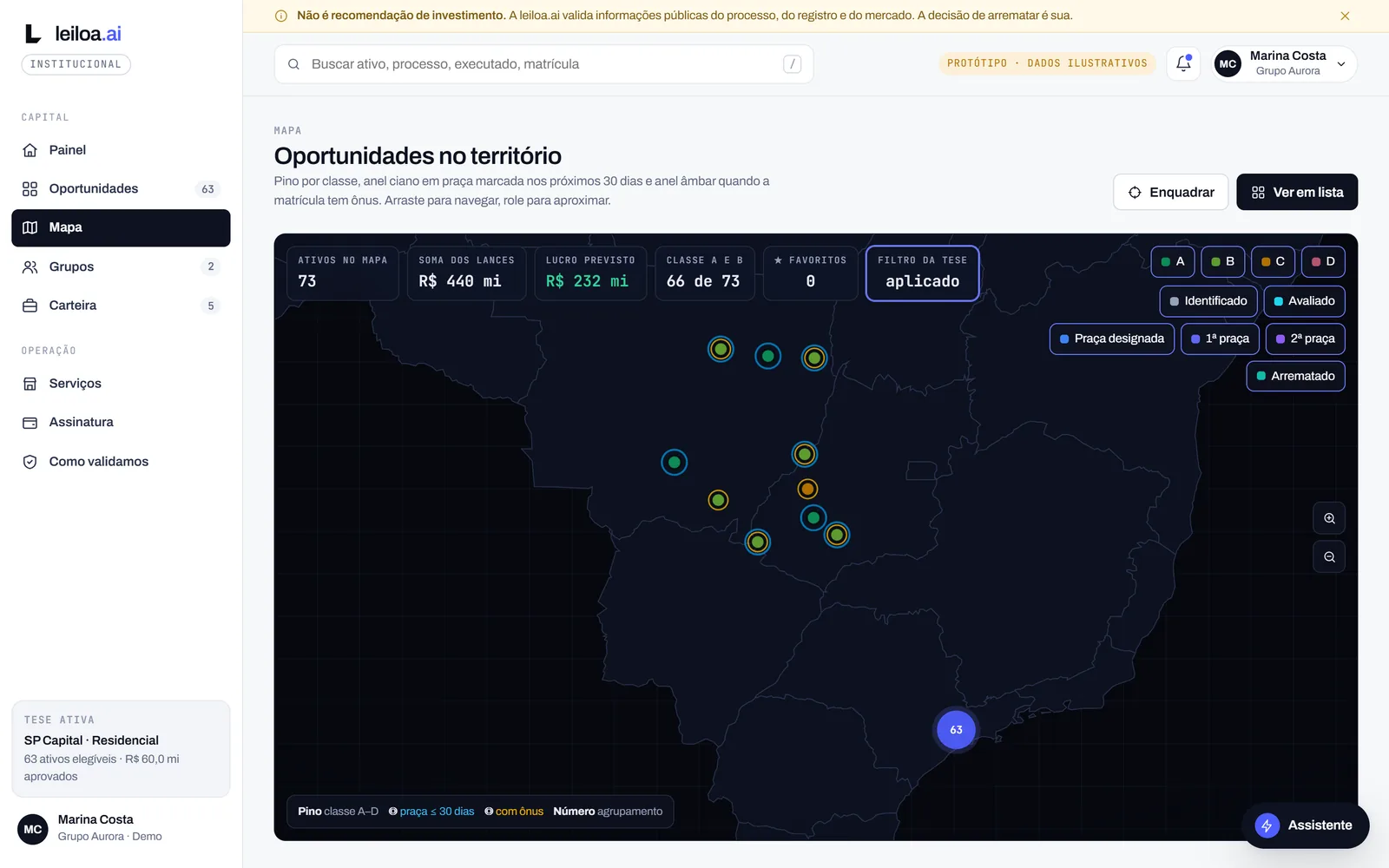1389x868 pixels.
Task: Click Enquadrar button
Action: pos(1170,192)
